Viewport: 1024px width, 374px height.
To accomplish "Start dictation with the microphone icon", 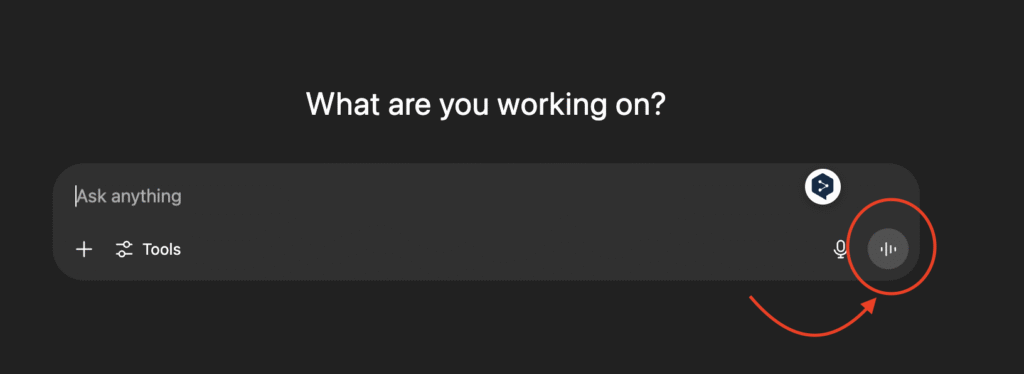I will tap(840, 249).
